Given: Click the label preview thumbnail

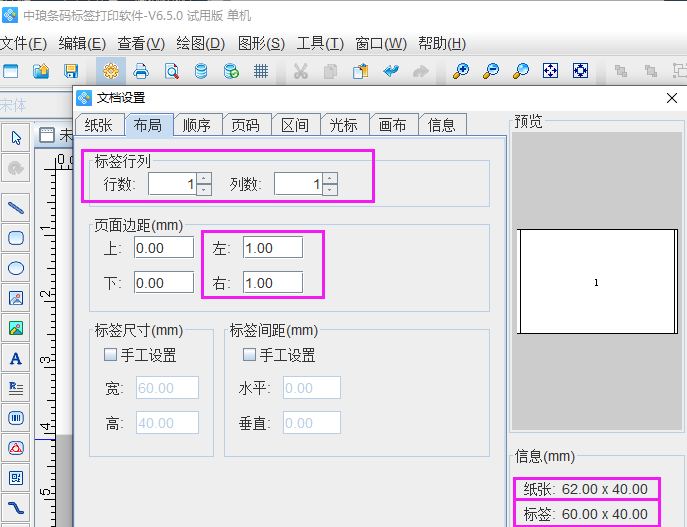Looking at the screenshot, I should (x=597, y=282).
